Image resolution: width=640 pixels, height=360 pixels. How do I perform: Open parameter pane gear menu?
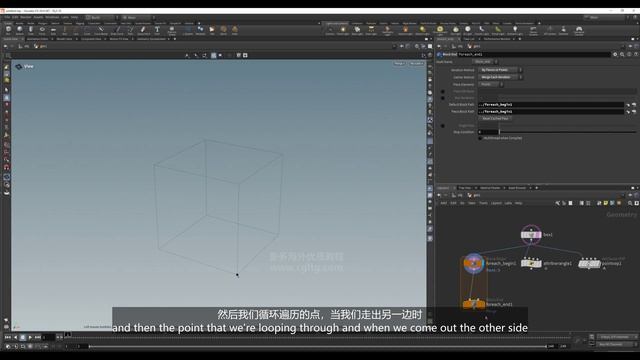(x=615, y=54)
